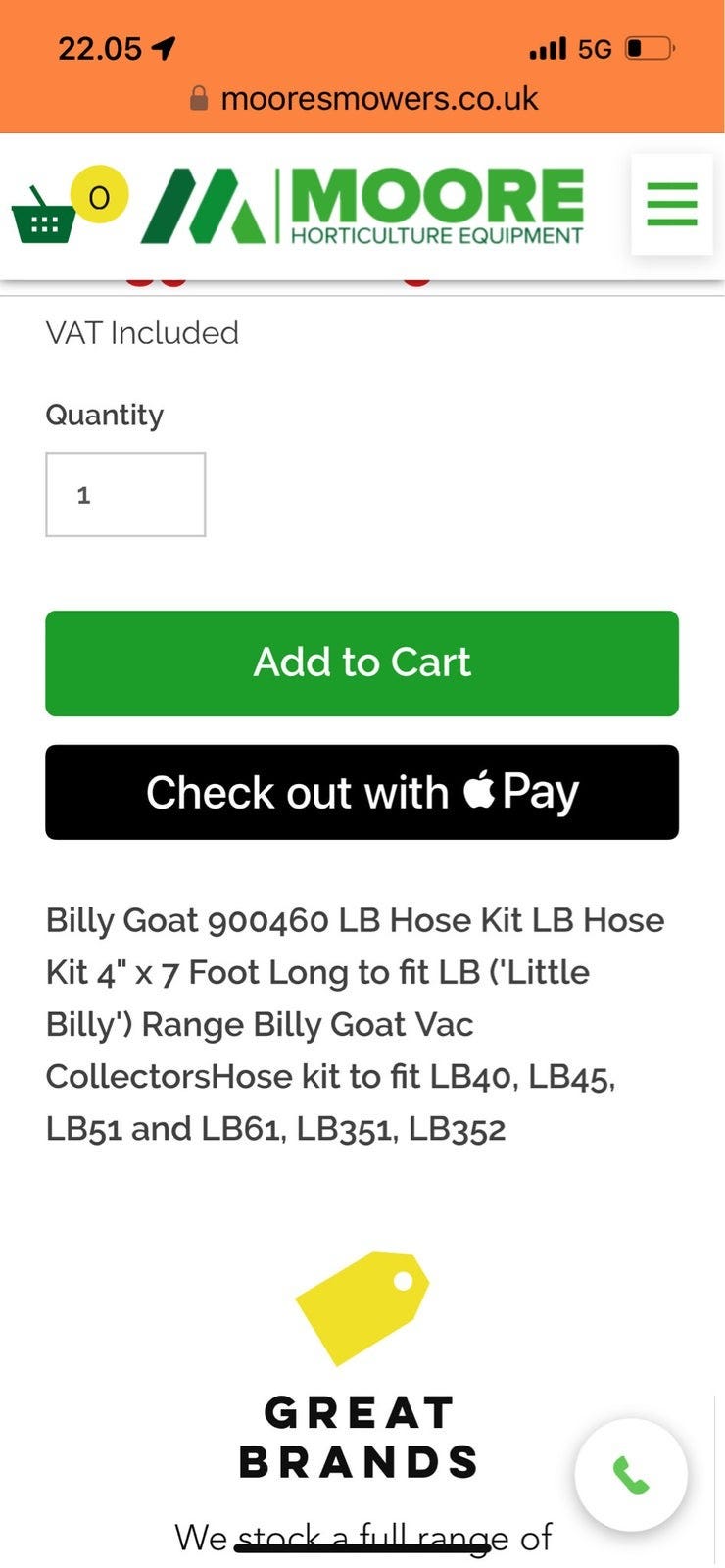Click the green Moore mountain logo mark

203,206
